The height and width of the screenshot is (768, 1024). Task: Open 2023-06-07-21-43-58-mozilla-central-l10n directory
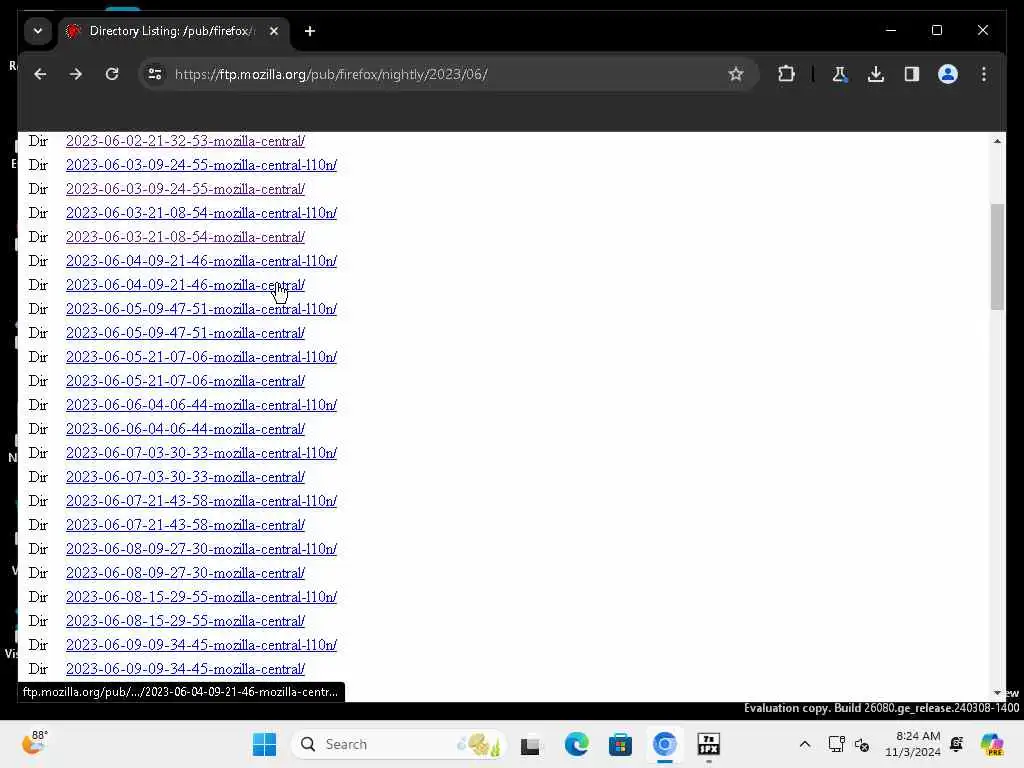pyautogui.click(x=201, y=501)
